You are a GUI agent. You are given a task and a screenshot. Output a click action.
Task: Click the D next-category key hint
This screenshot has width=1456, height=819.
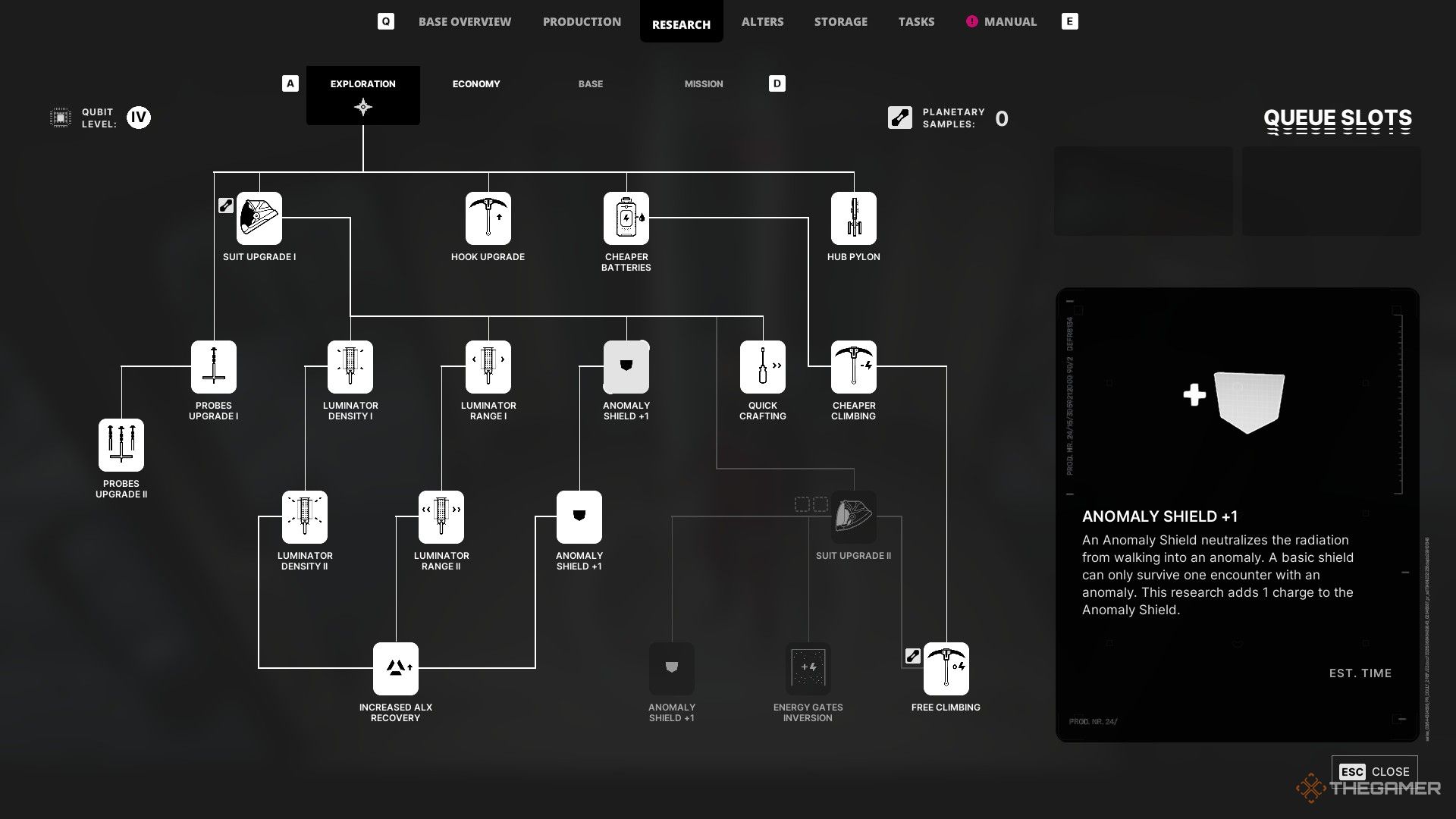[777, 83]
